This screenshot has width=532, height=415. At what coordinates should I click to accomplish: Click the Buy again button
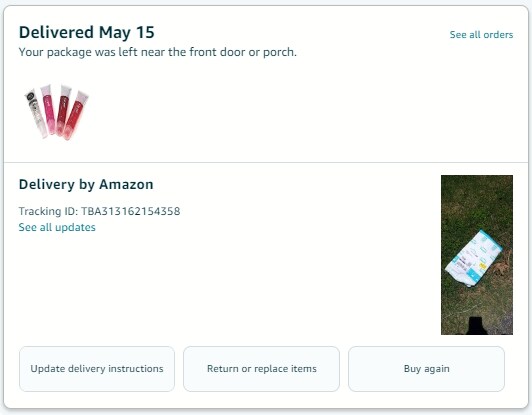point(426,369)
